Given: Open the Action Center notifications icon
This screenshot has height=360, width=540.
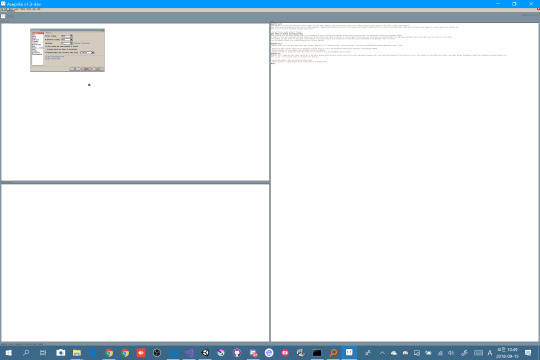Looking at the screenshot, I should [528, 353].
